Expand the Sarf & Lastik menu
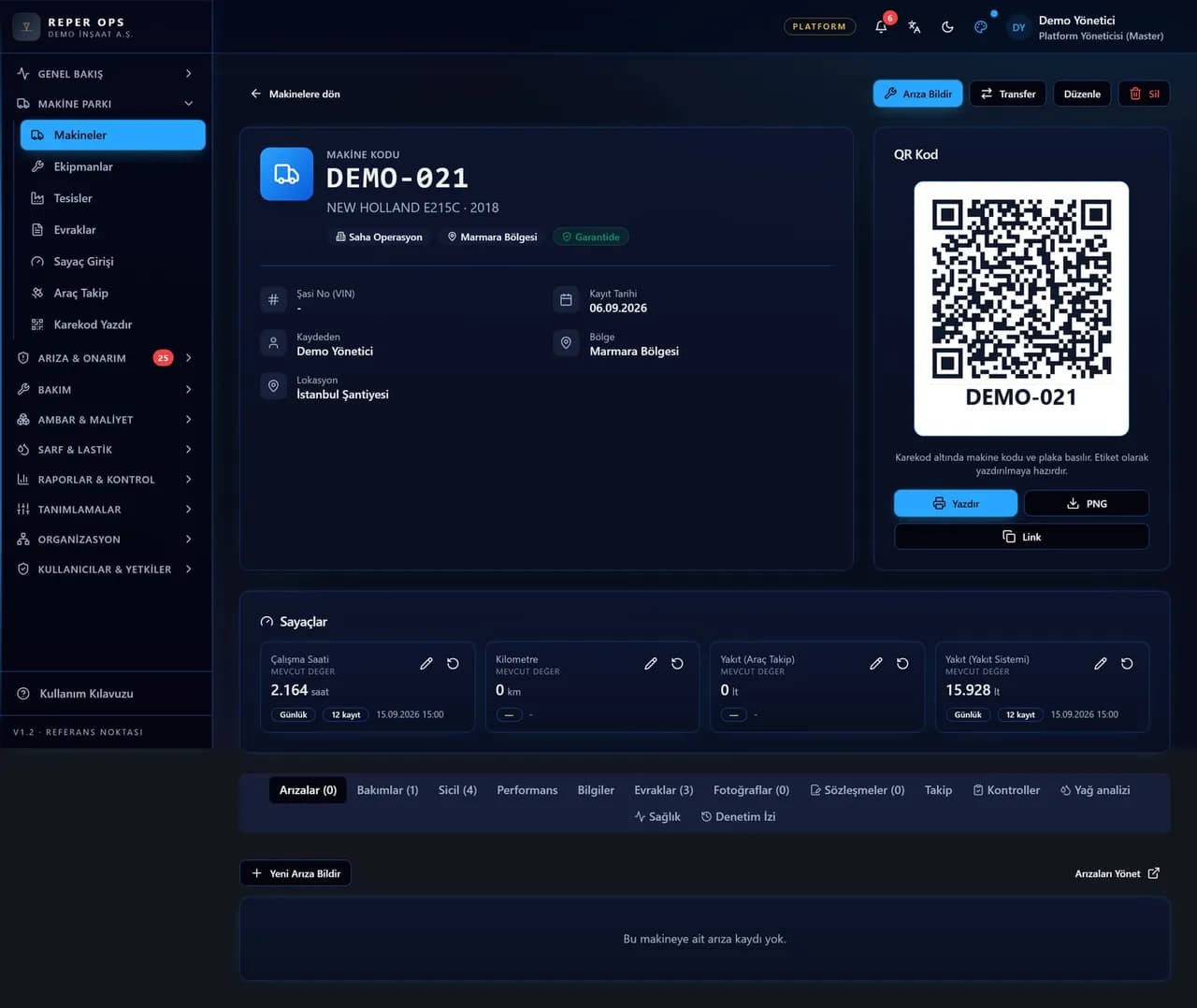 point(106,449)
